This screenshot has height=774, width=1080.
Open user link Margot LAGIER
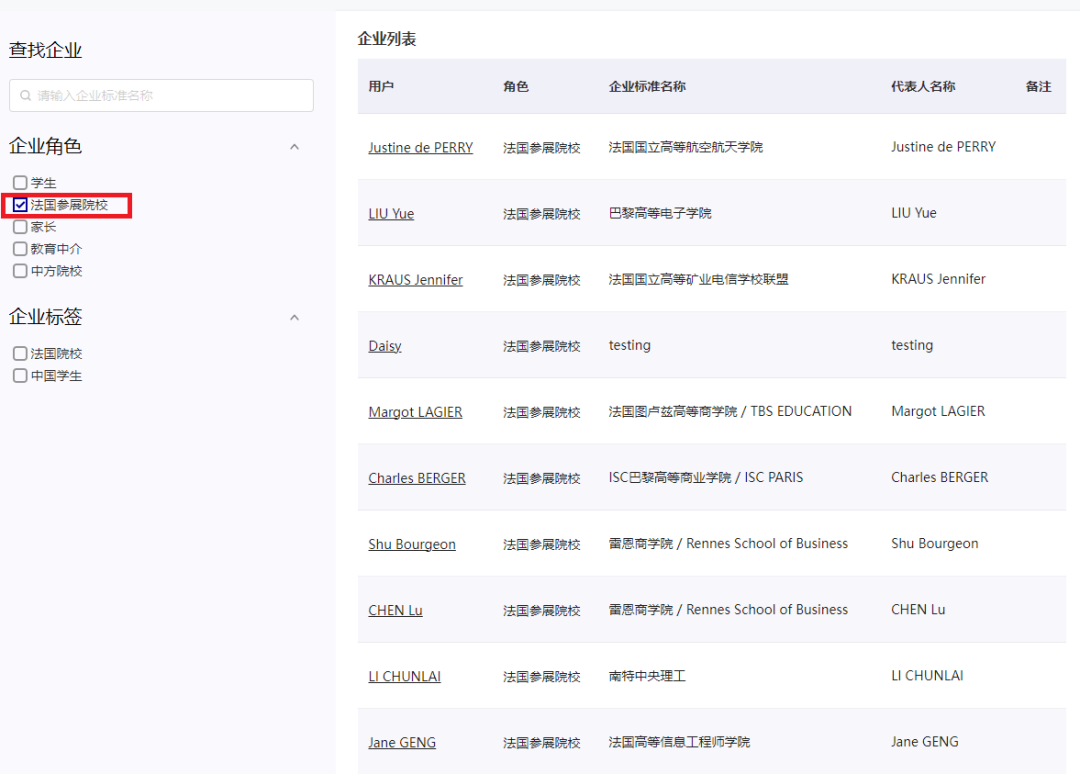[x=415, y=412]
